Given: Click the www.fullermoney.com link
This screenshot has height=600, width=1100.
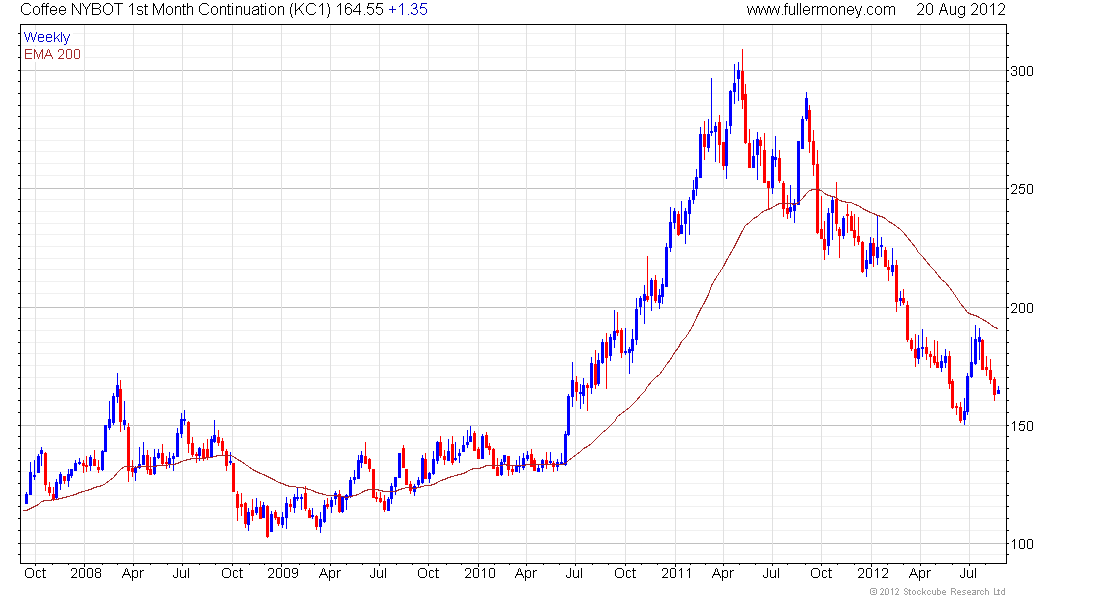Looking at the screenshot, I should (821, 10).
